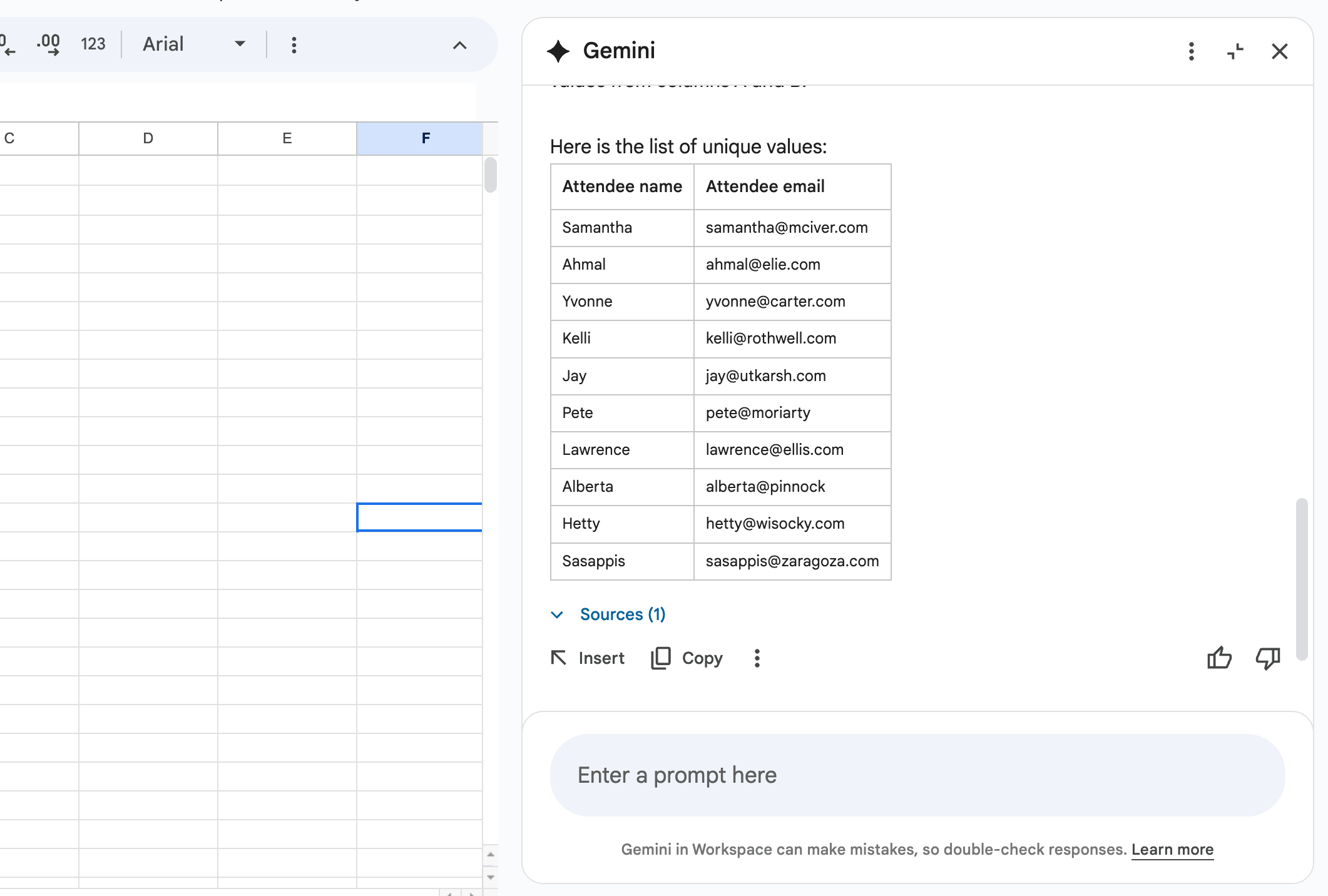
Task: Click the 'Ahmal' name cell
Action: (622, 265)
